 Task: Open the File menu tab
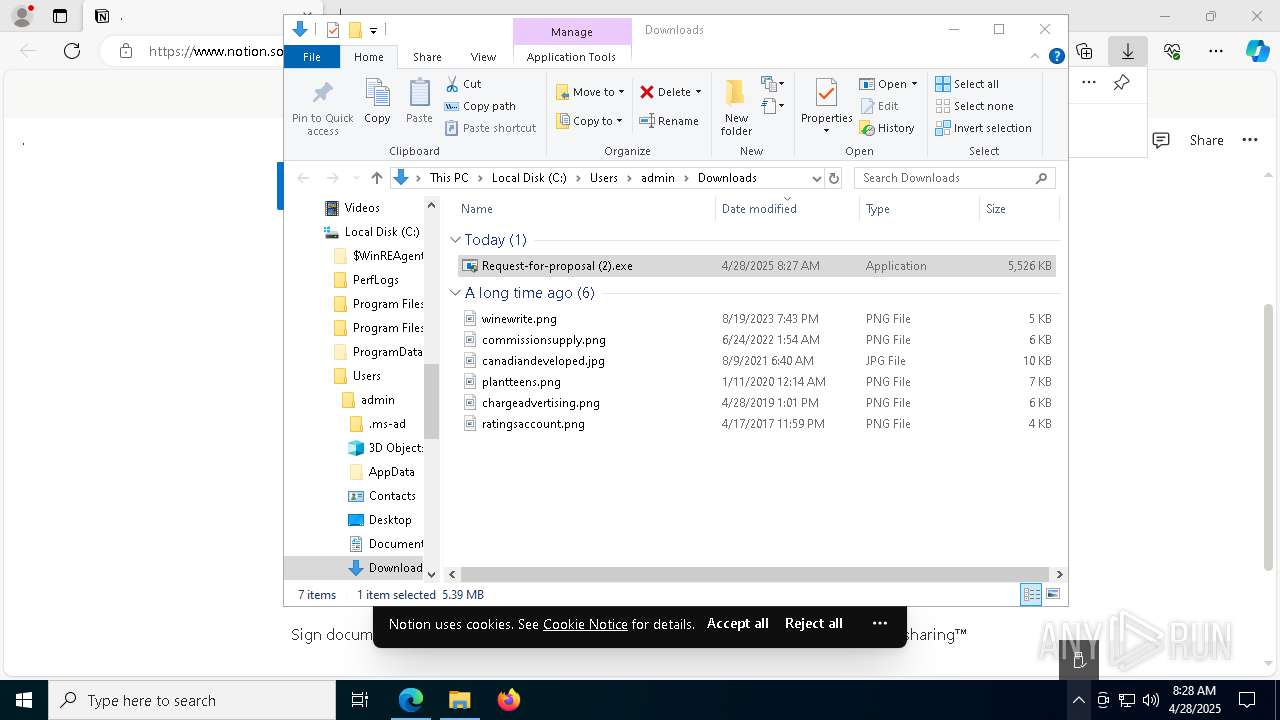pos(312,57)
